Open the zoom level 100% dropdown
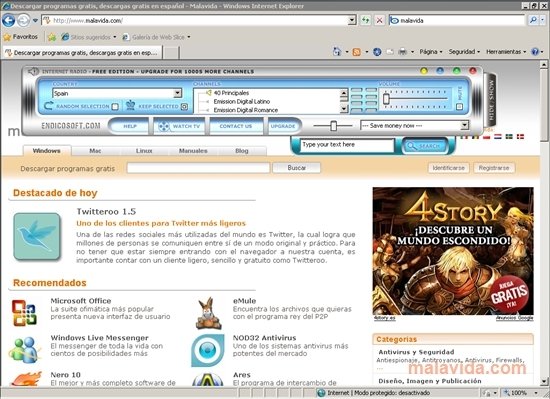This screenshot has width=550, height=399. point(536,393)
